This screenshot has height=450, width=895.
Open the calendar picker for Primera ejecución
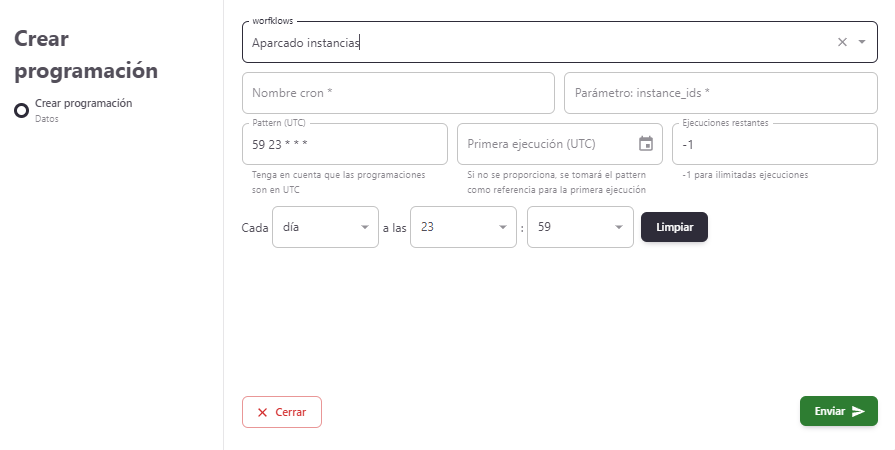point(646,144)
